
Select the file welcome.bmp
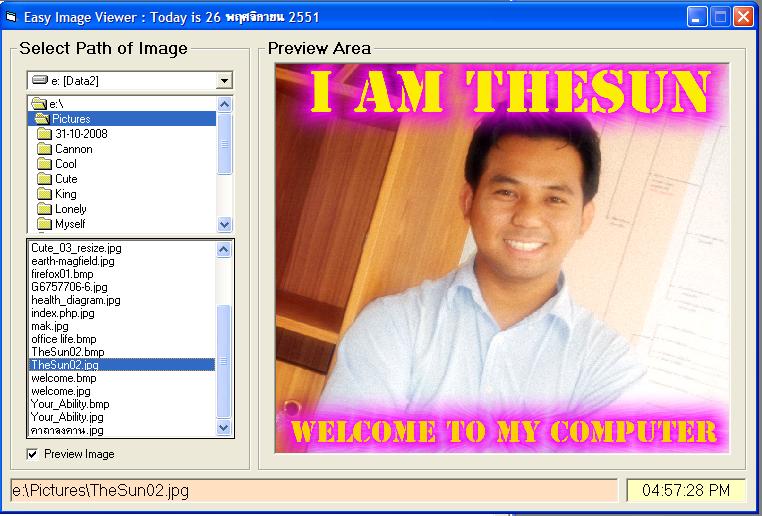(63, 378)
